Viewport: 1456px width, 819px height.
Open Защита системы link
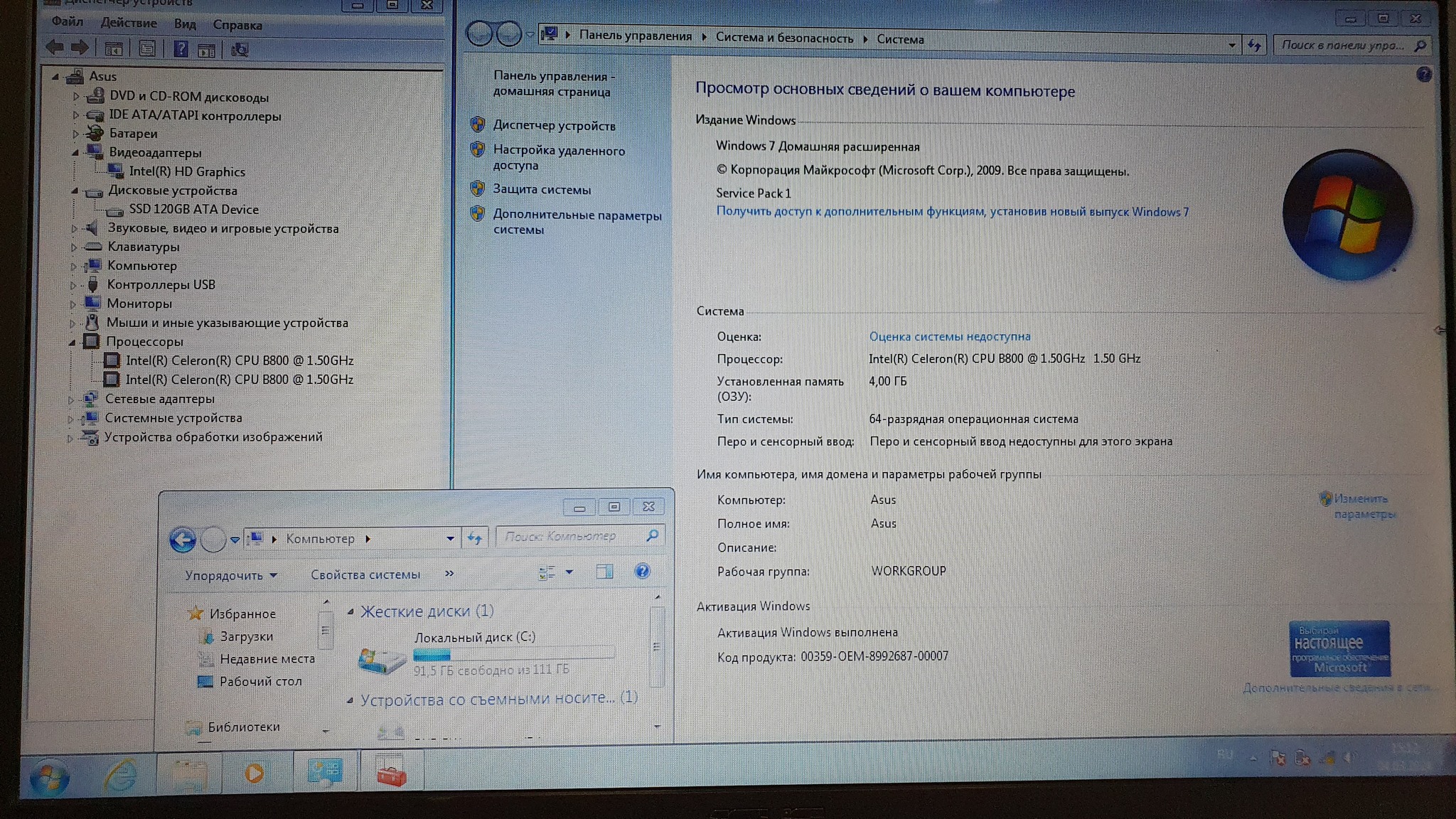coord(542,190)
